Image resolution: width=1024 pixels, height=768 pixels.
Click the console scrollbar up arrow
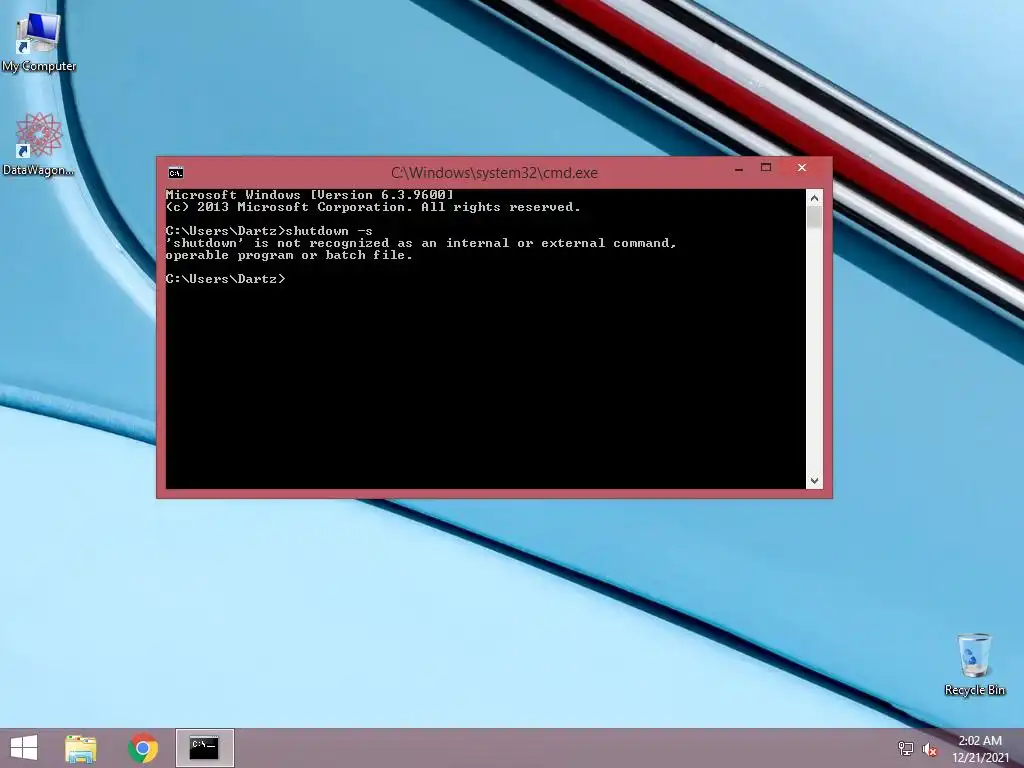point(814,198)
